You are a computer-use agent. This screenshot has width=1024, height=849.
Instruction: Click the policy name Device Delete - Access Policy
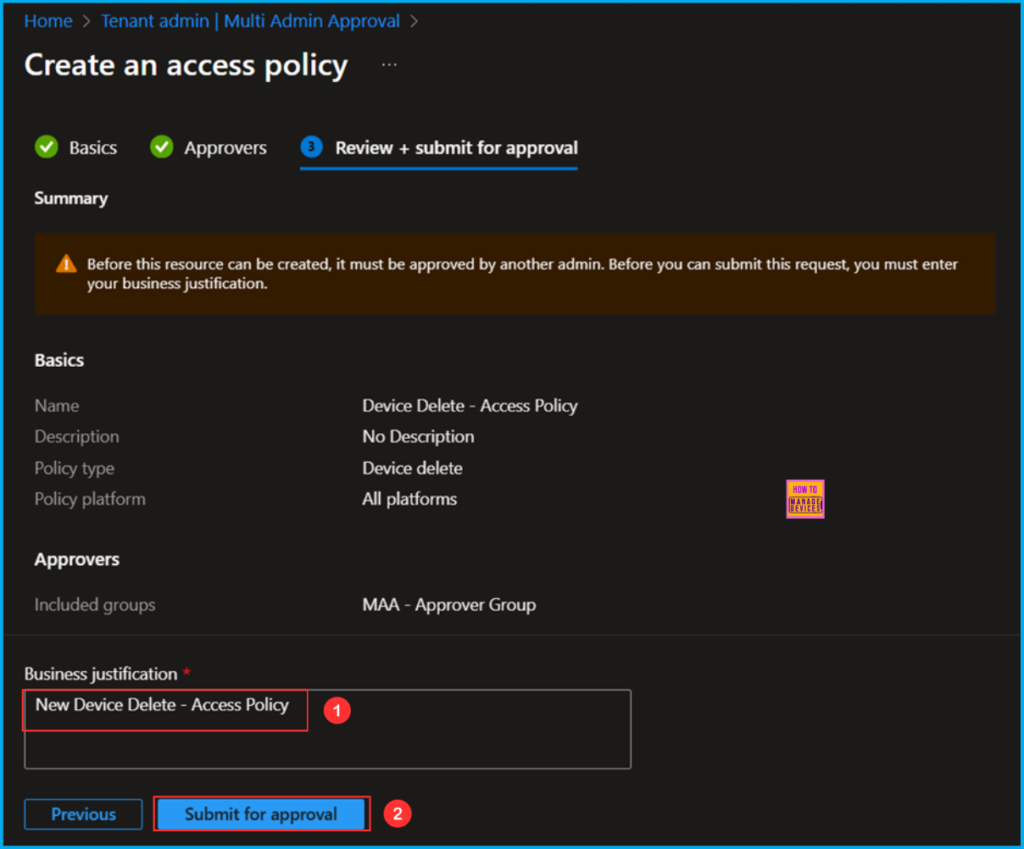coord(470,406)
